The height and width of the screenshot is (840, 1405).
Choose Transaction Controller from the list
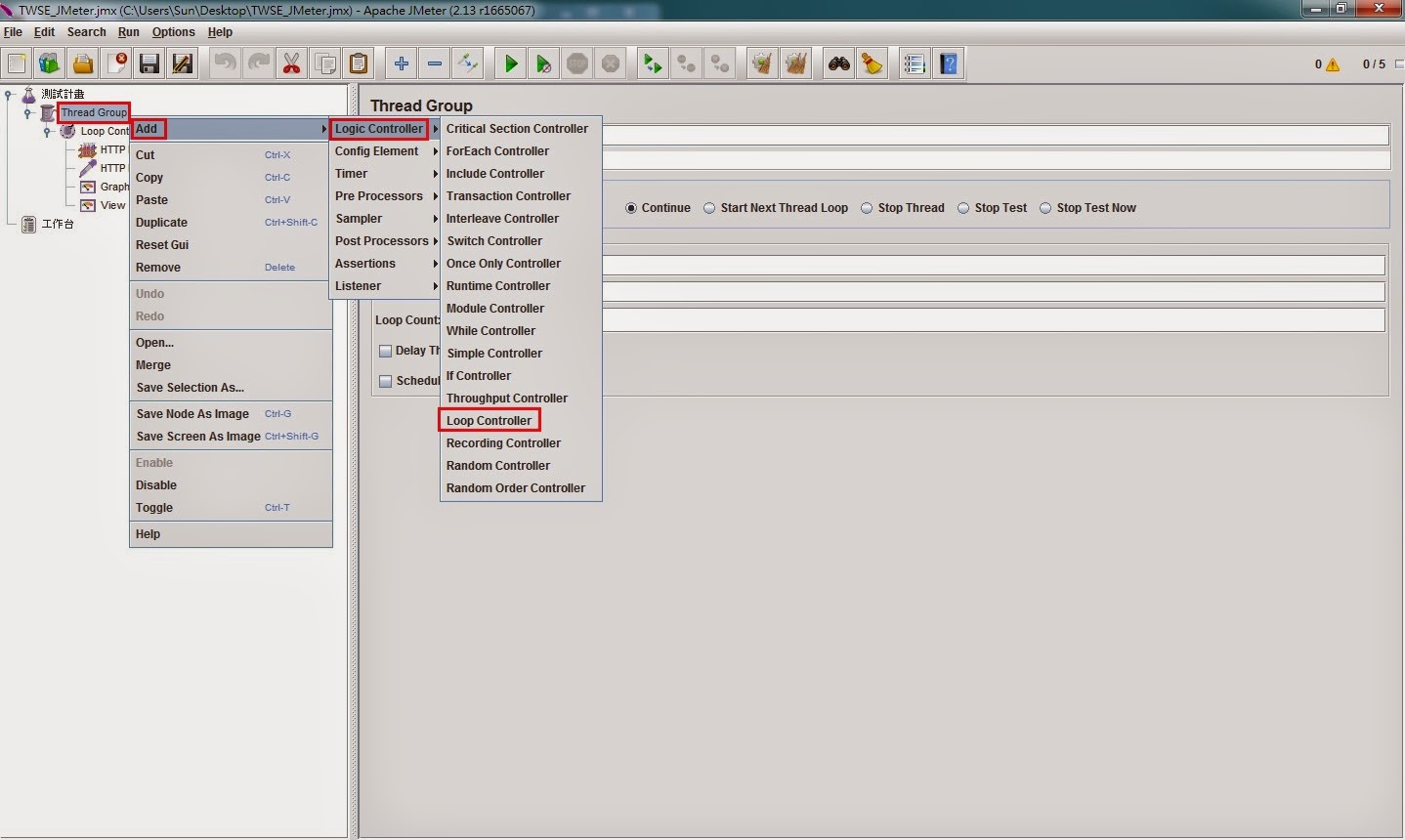tap(521, 196)
